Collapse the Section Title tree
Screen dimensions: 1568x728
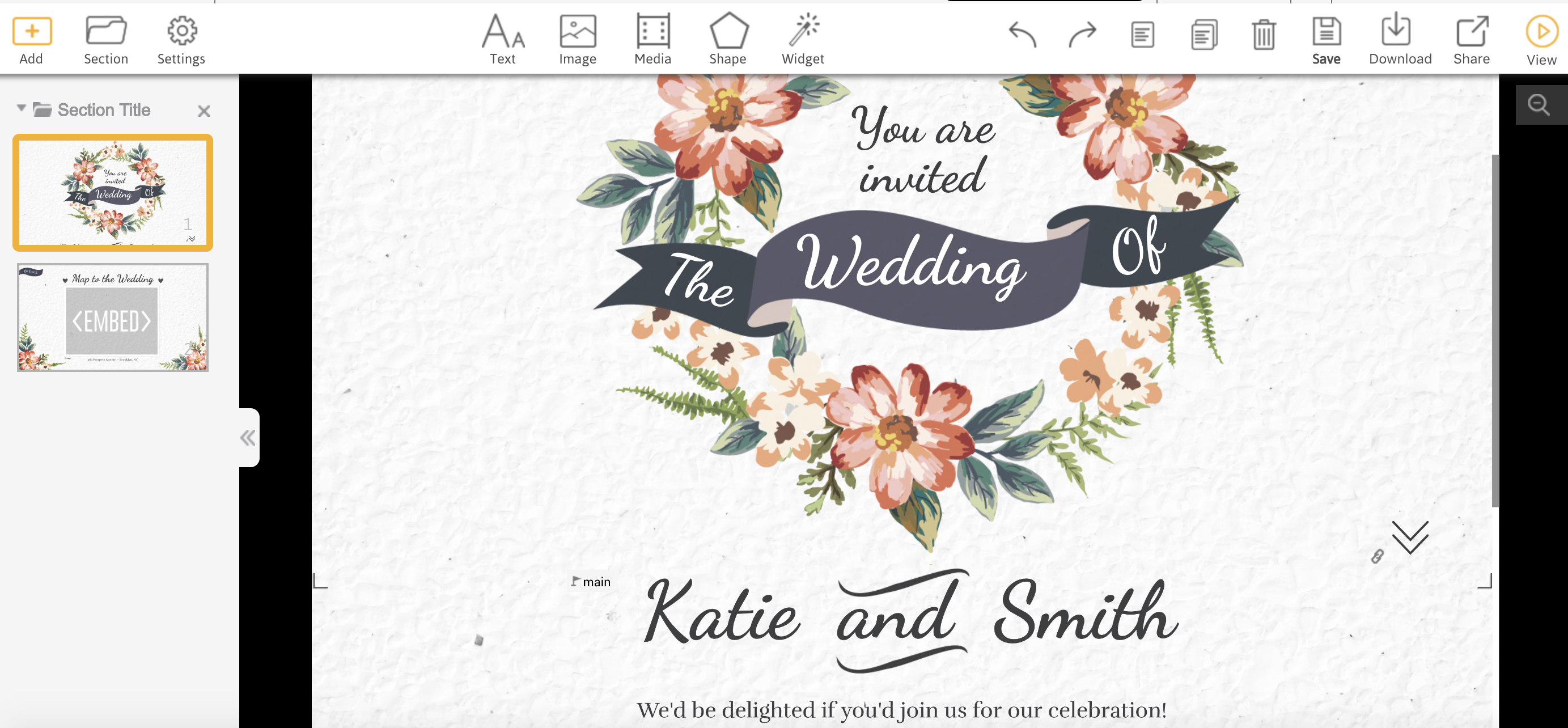point(22,108)
